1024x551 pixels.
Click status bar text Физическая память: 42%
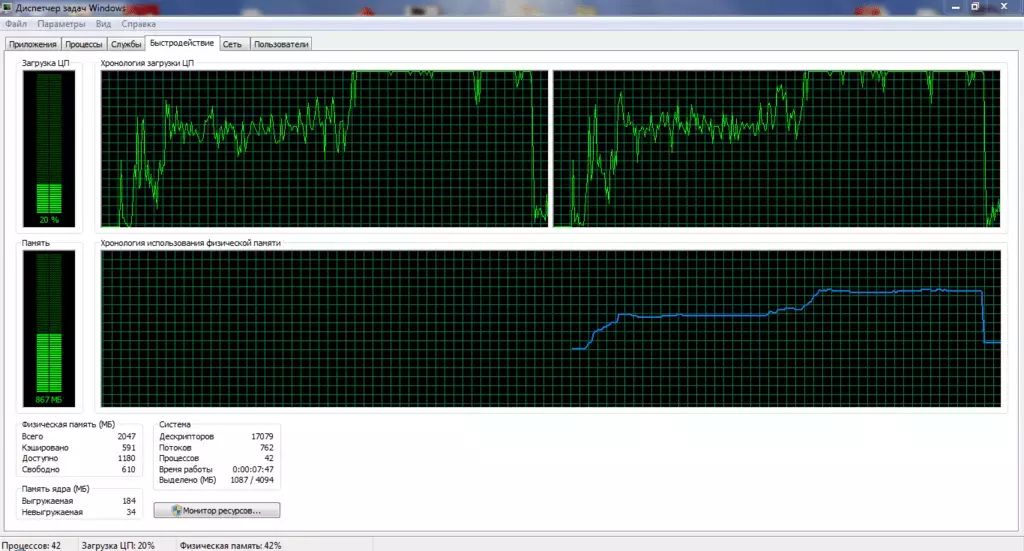coord(231,546)
